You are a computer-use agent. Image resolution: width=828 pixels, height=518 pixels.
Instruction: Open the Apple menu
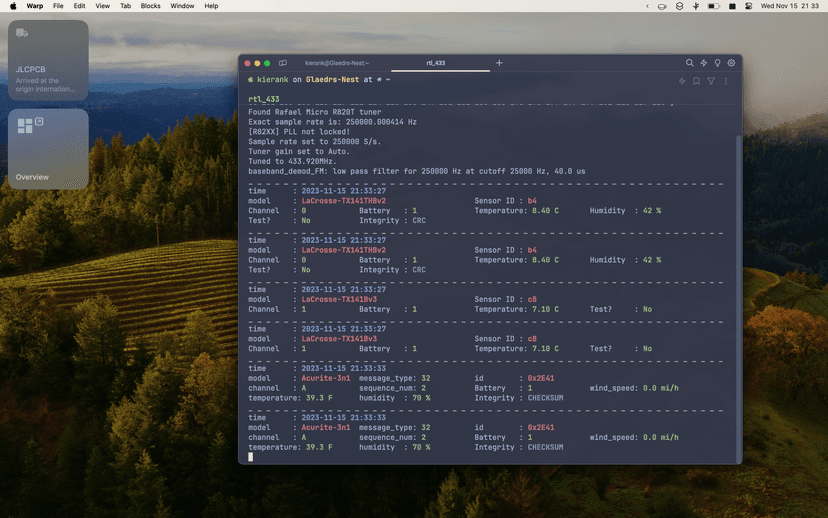coord(13,6)
